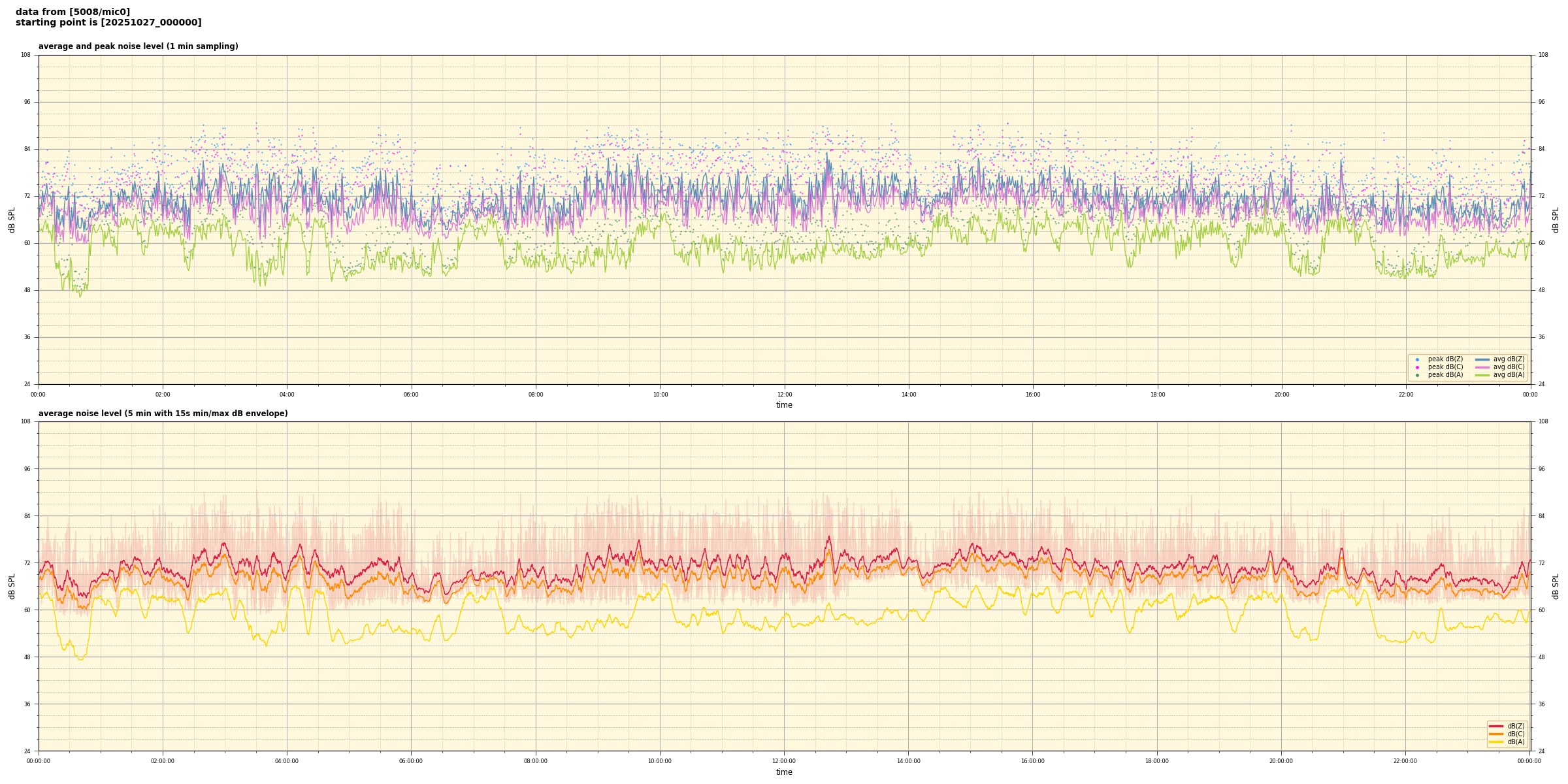Click the 02:00:00 tick label on lower chart
The height and width of the screenshot is (784, 1568).
(x=163, y=761)
